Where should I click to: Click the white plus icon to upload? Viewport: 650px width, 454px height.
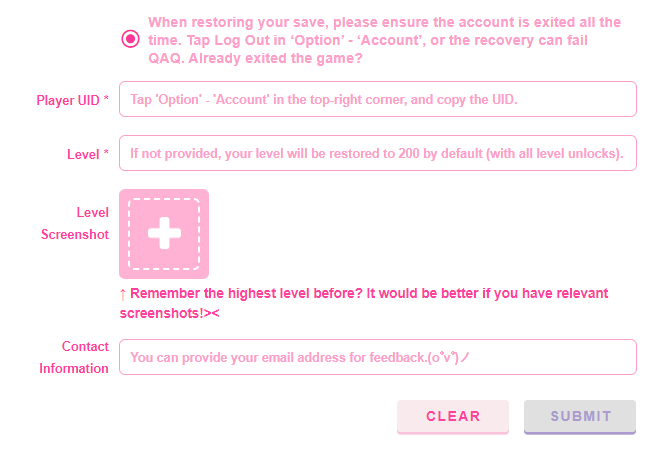164,233
